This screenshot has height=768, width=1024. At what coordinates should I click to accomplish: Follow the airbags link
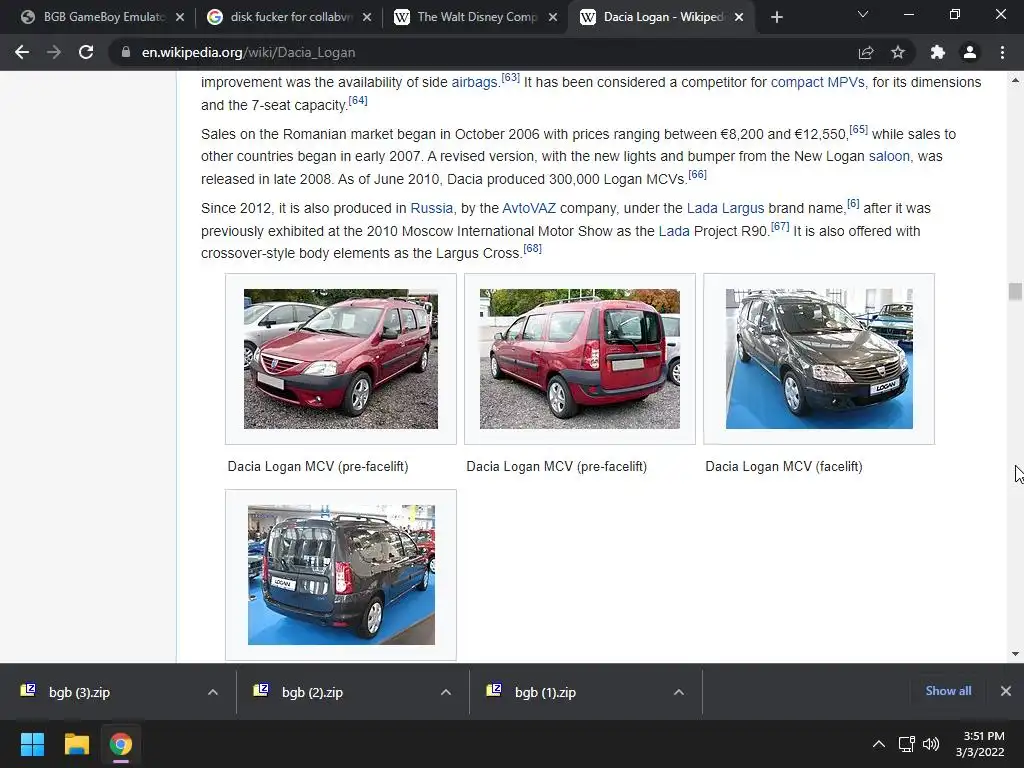pos(474,82)
